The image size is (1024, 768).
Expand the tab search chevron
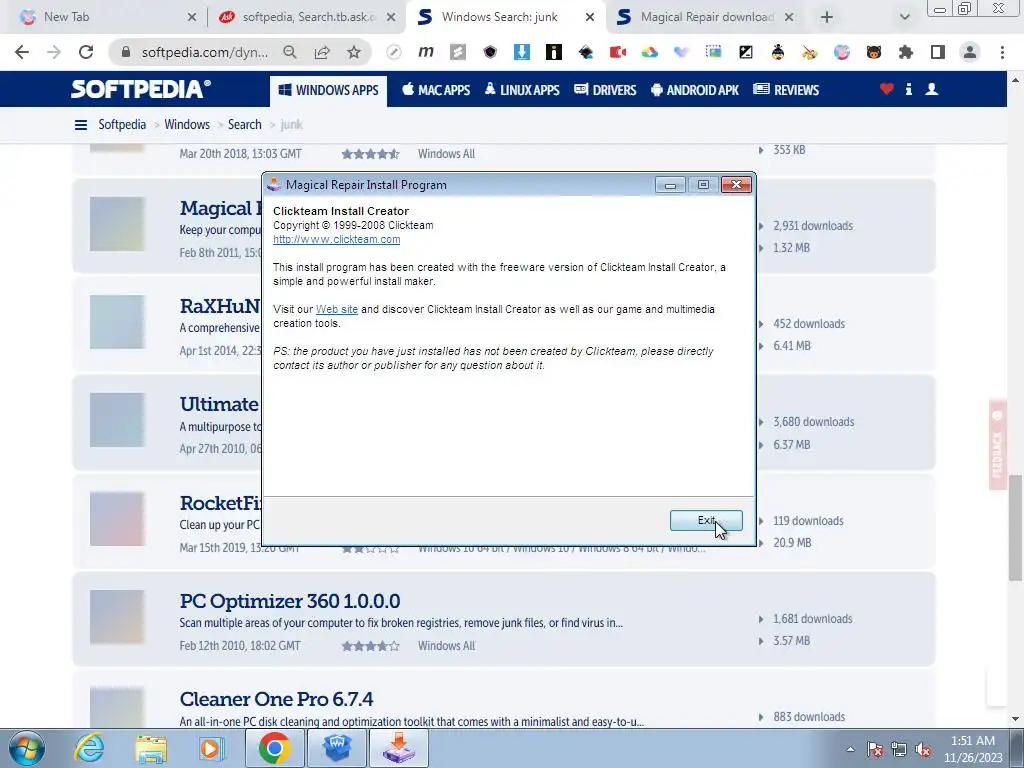coord(904,17)
